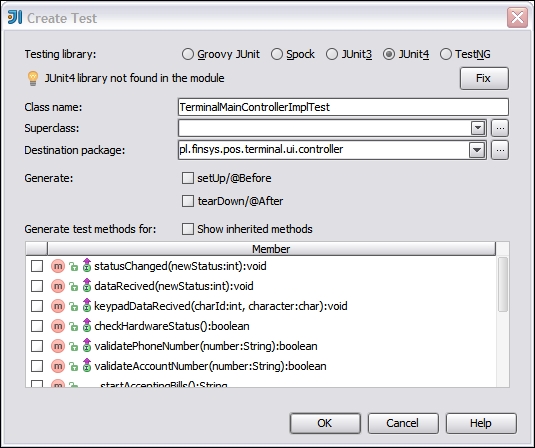535x448 pixels.
Task: Click override arrow icon in statusChanged row
Action: tap(87, 265)
